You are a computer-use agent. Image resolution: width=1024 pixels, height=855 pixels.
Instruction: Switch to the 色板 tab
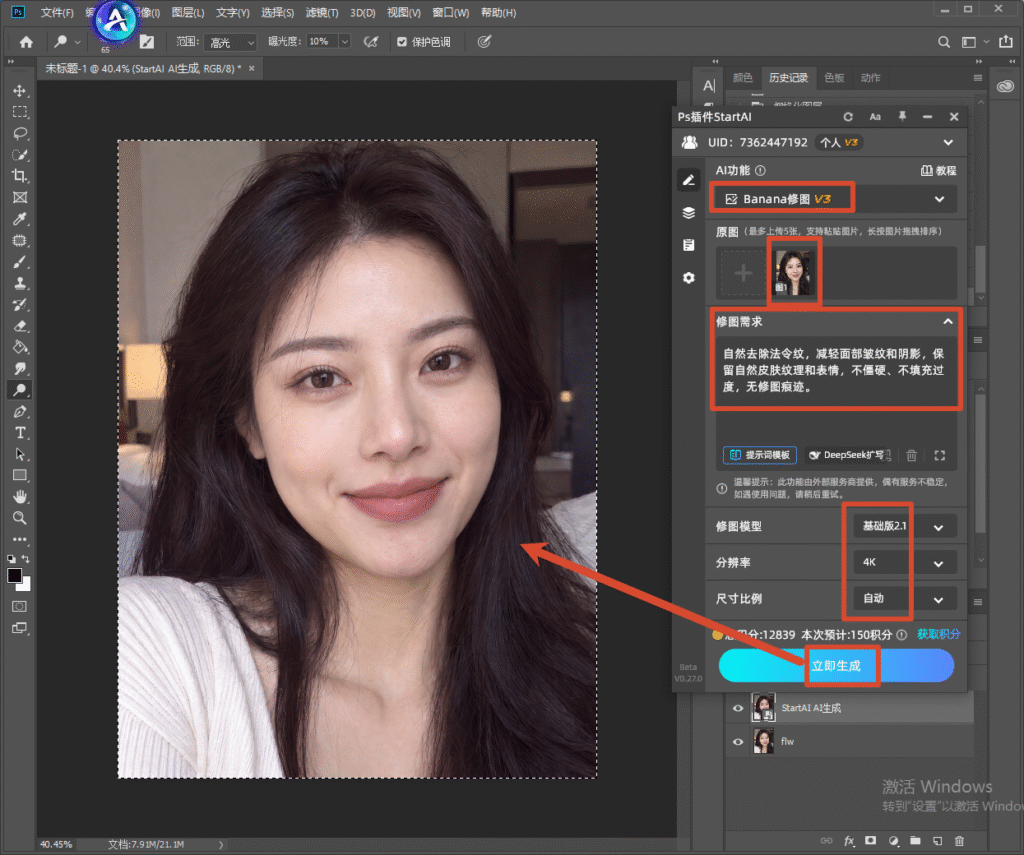tap(834, 78)
